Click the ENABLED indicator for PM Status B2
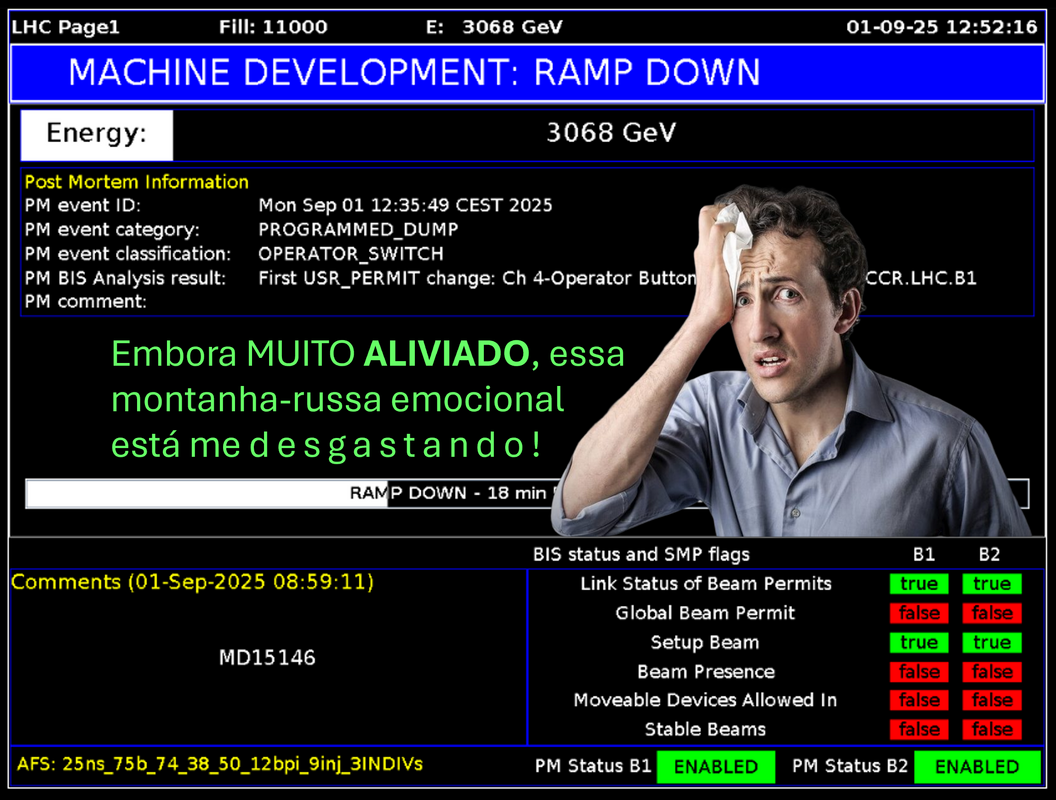 (977, 767)
